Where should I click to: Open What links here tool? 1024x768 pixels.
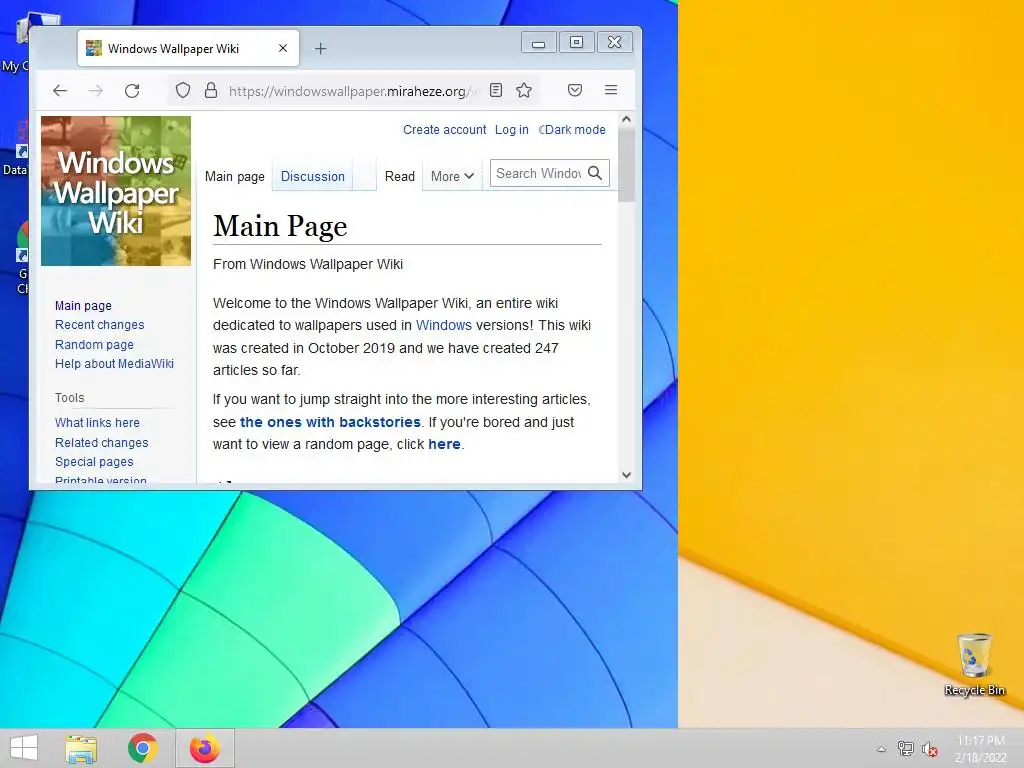97,423
